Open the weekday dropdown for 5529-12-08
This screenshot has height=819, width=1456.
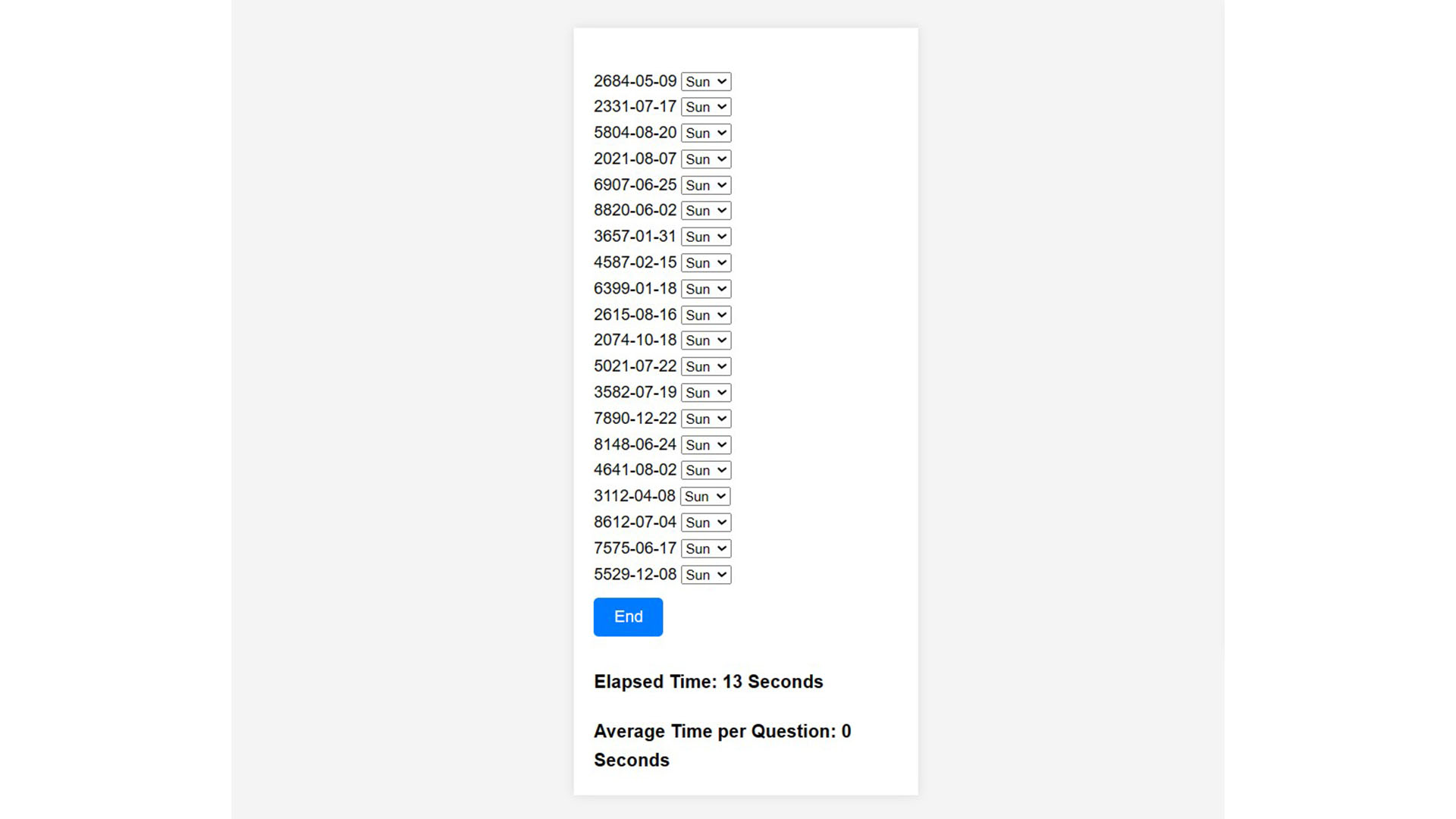point(705,575)
